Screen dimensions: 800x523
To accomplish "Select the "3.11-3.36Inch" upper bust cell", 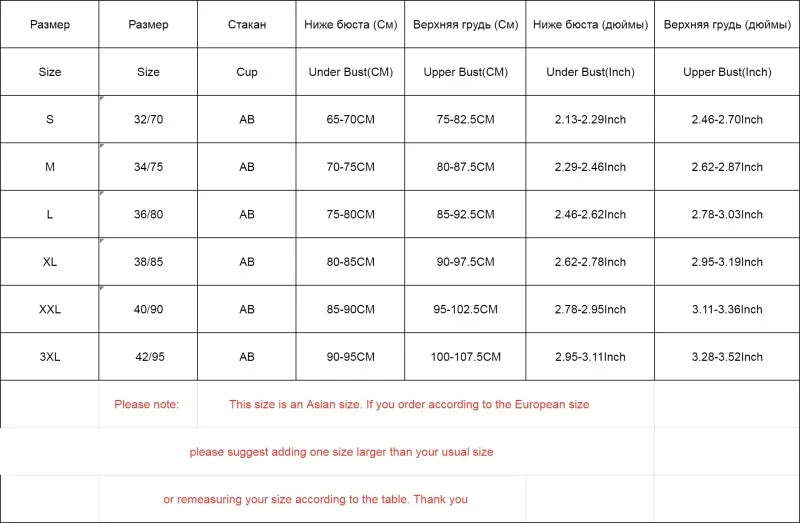I will [727, 310].
